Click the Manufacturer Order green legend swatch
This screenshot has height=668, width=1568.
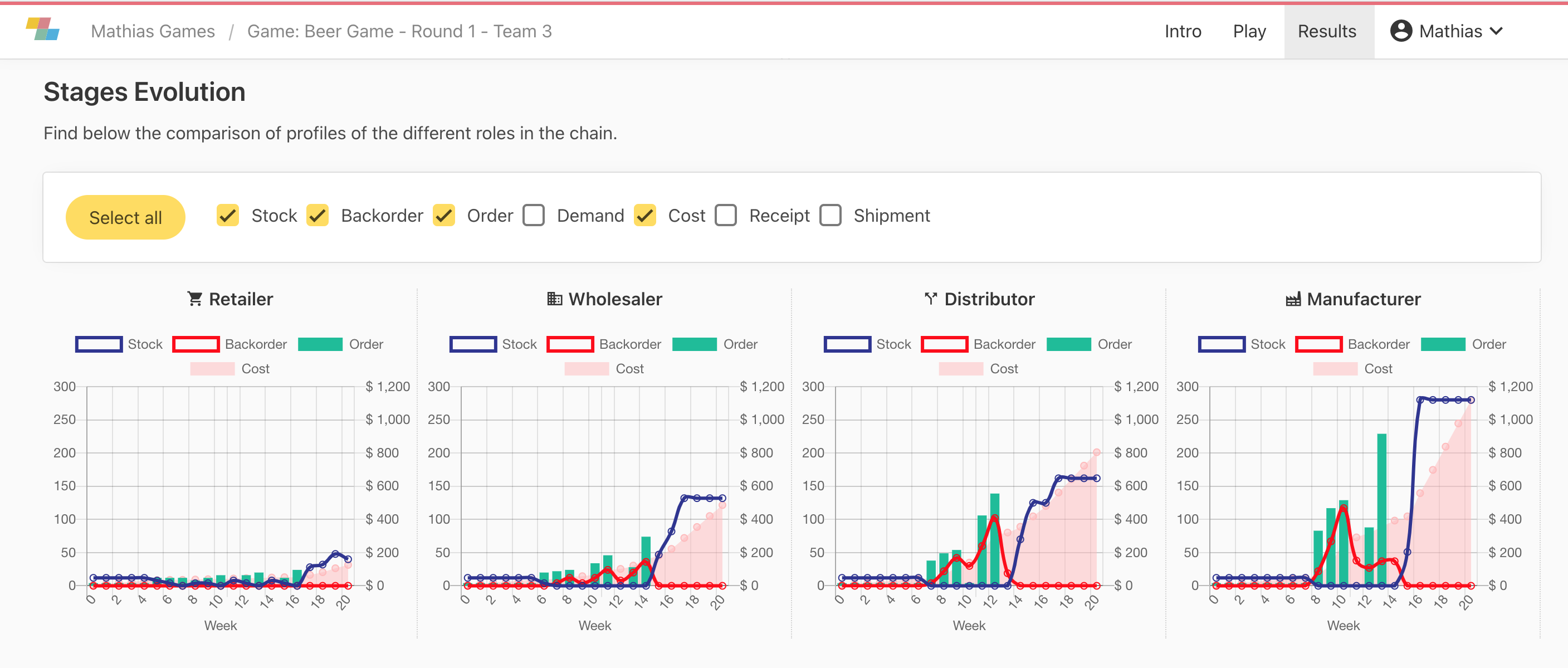pos(1443,344)
